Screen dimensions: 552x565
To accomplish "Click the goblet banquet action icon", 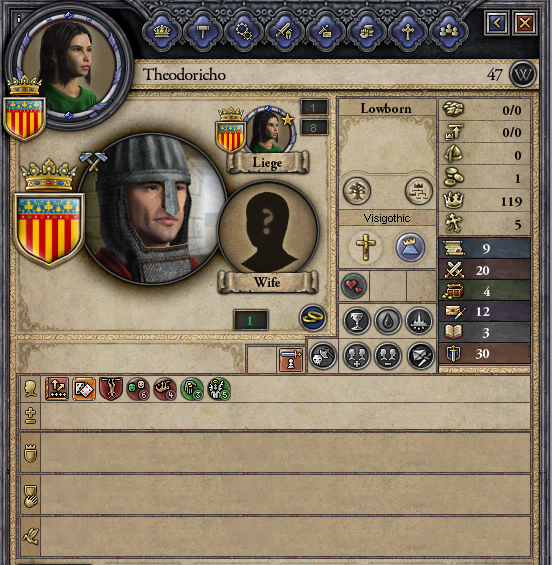I will coord(357,320).
